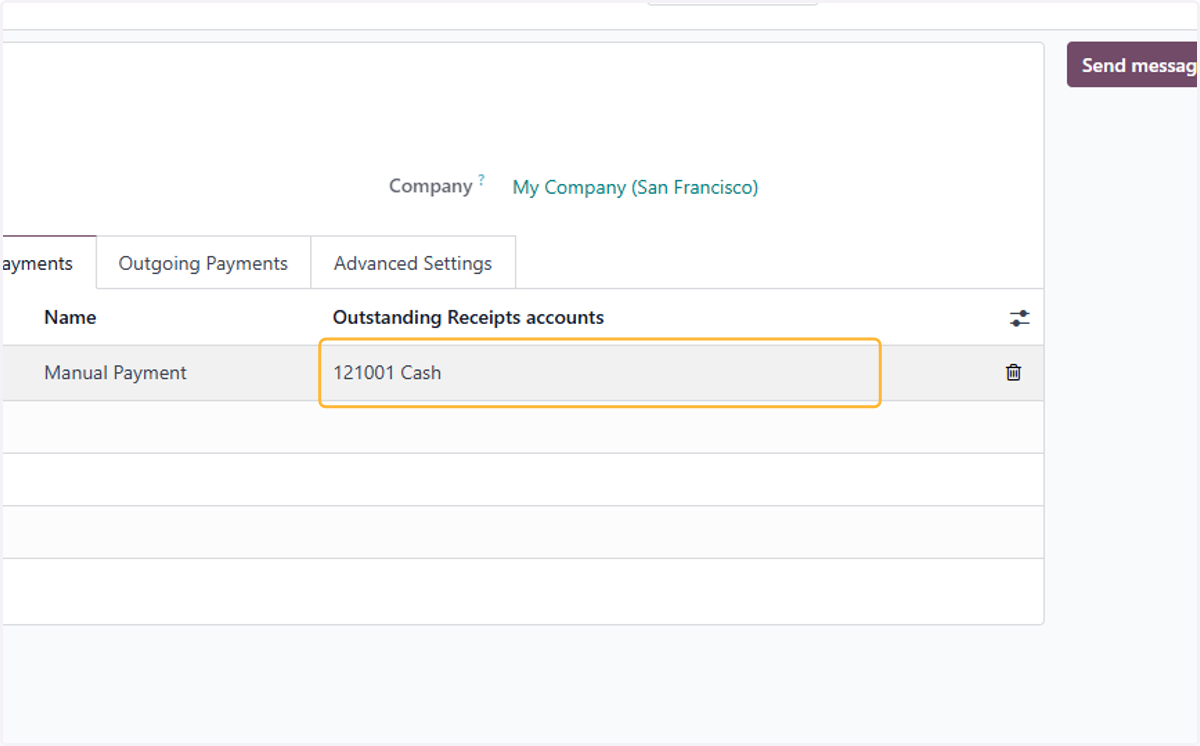The image size is (1200, 746).
Task: Open the column options adjust icon
Action: tap(1019, 318)
